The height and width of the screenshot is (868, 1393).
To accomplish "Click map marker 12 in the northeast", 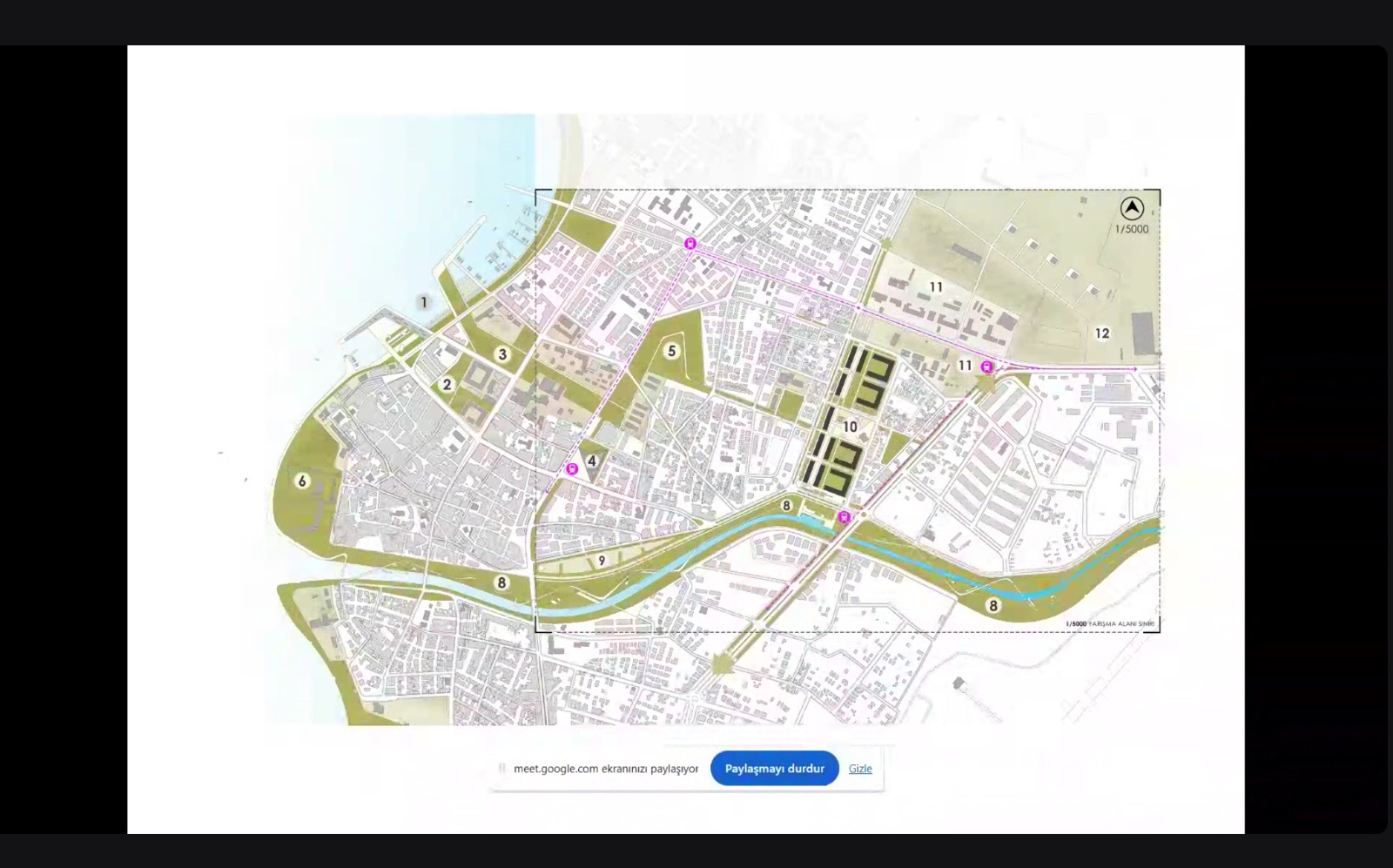I will [x=1102, y=333].
